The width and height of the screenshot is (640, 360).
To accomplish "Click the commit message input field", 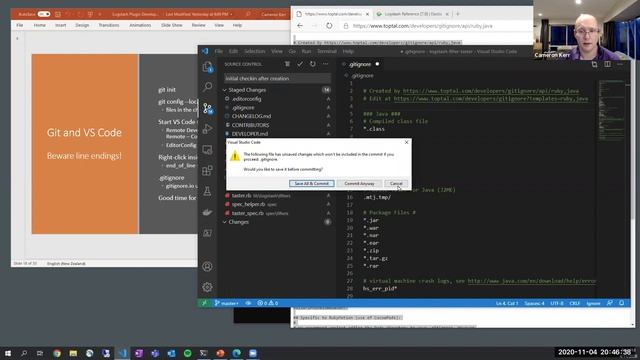I will tap(277, 78).
